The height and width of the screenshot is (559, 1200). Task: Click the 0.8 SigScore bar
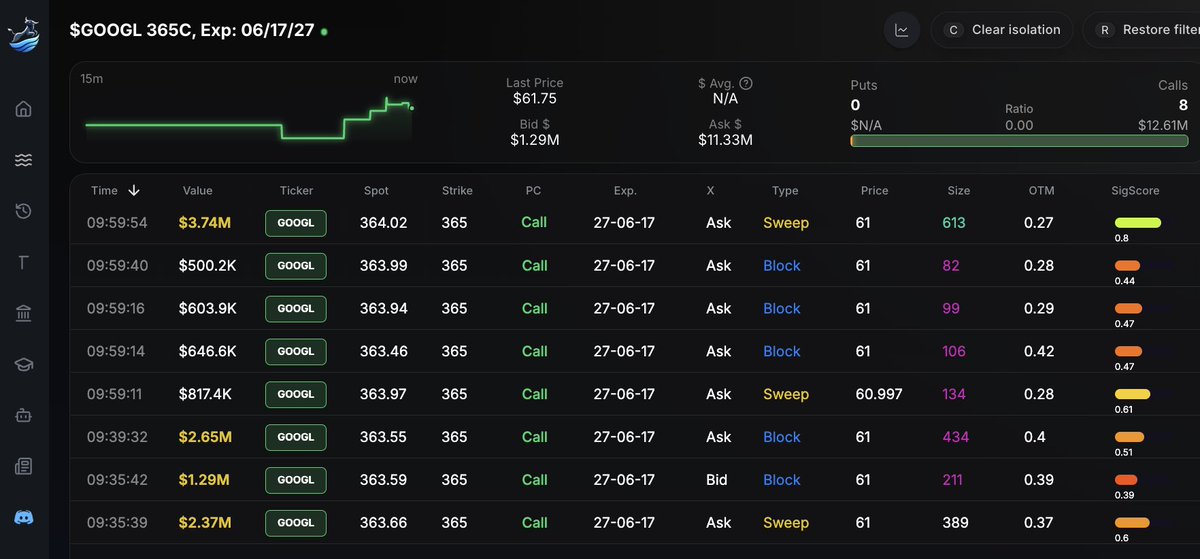[x=1137, y=223]
